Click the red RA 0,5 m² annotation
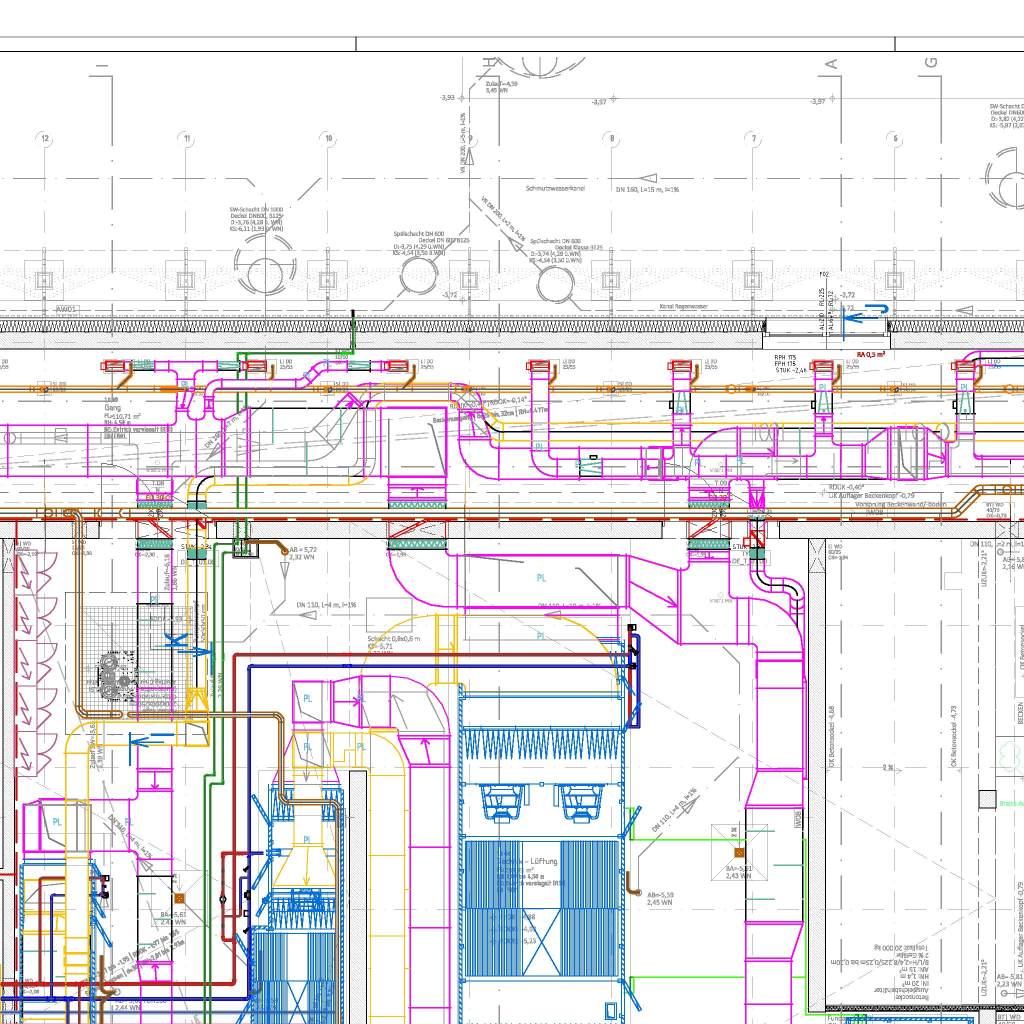The height and width of the screenshot is (1024, 1024). pos(872,354)
